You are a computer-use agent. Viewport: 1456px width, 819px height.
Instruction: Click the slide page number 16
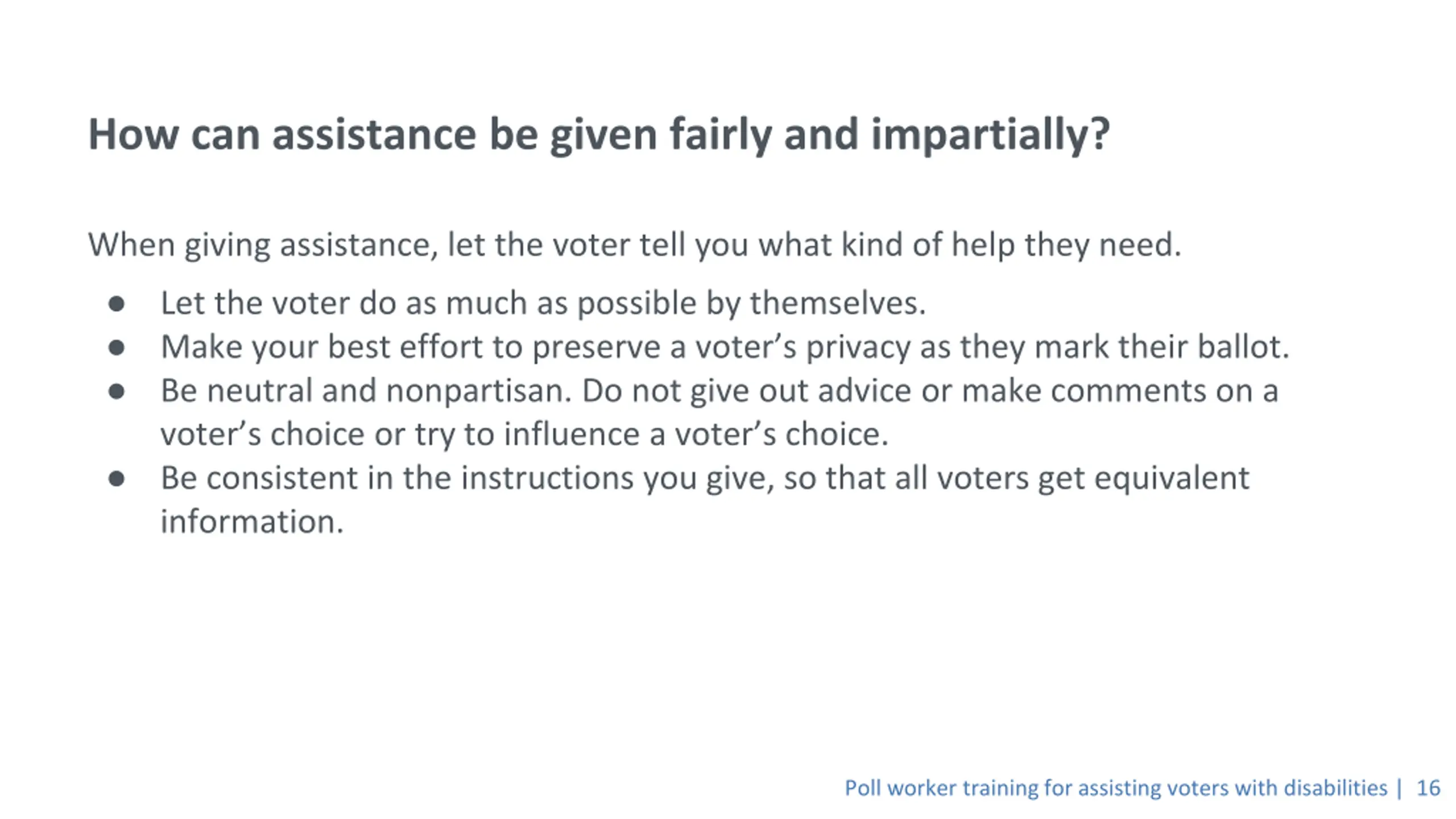tap(1428, 788)
